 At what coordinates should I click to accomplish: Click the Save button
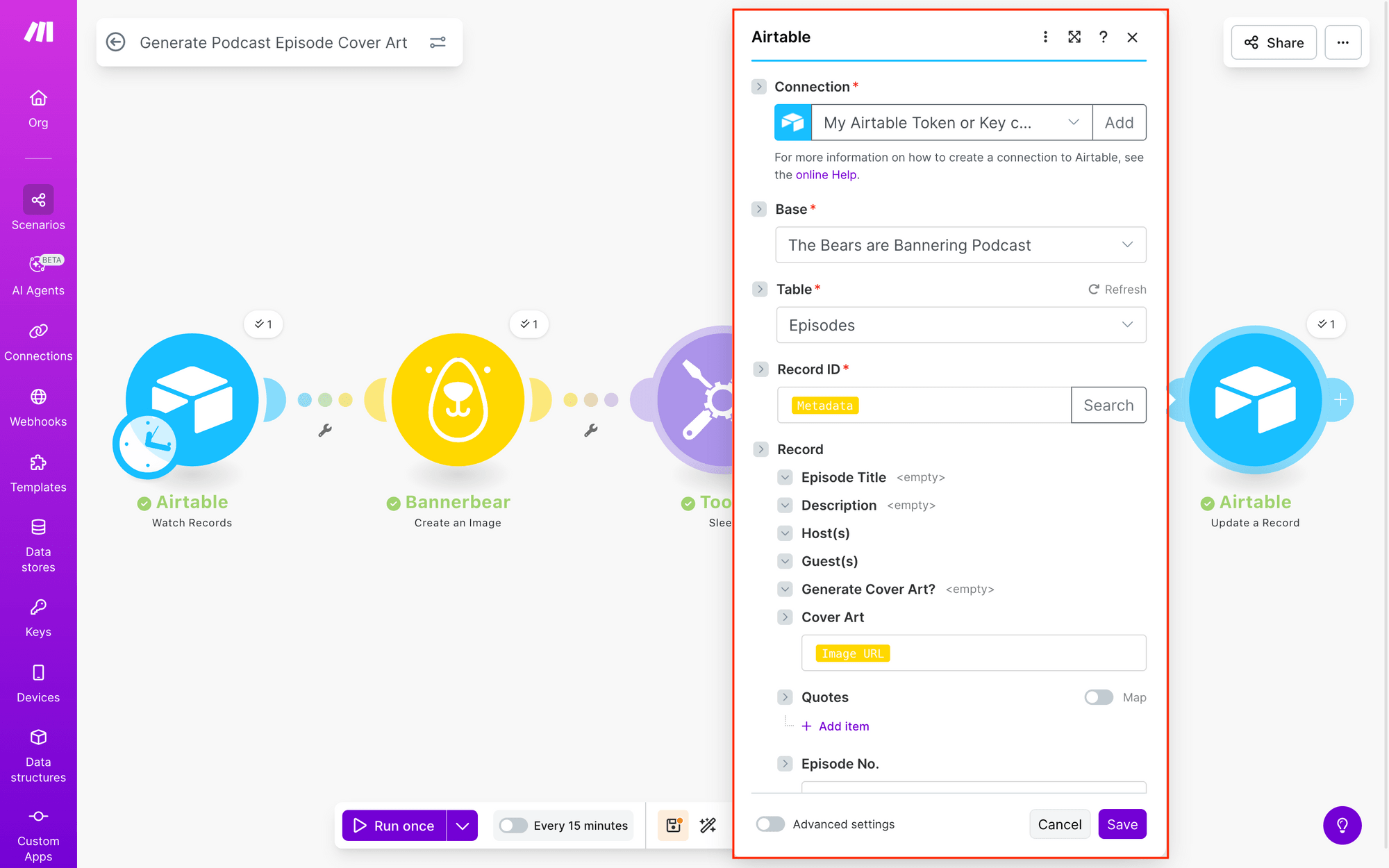[1122, 824]
